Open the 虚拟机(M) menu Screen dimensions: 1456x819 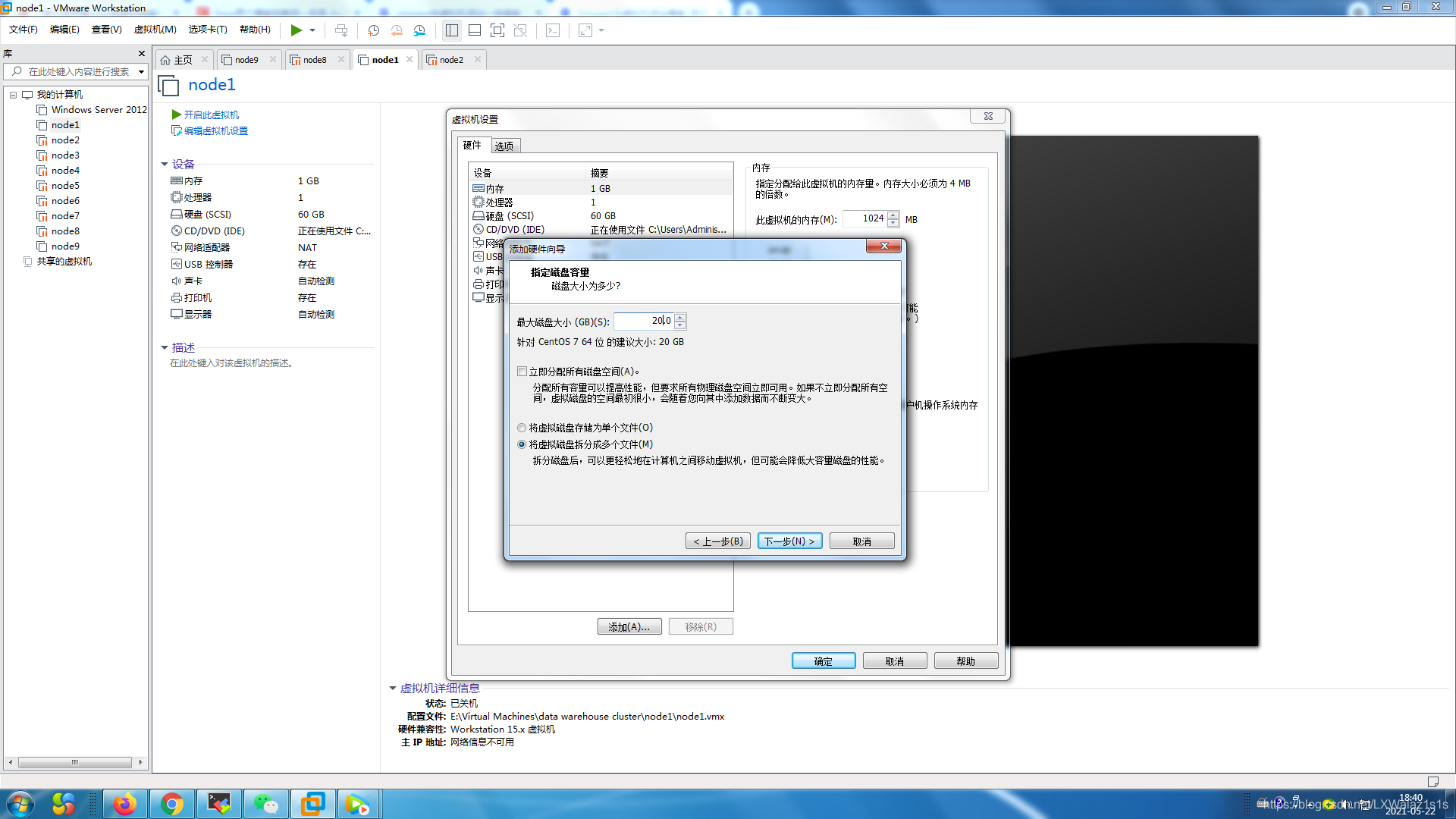point(155,30)
